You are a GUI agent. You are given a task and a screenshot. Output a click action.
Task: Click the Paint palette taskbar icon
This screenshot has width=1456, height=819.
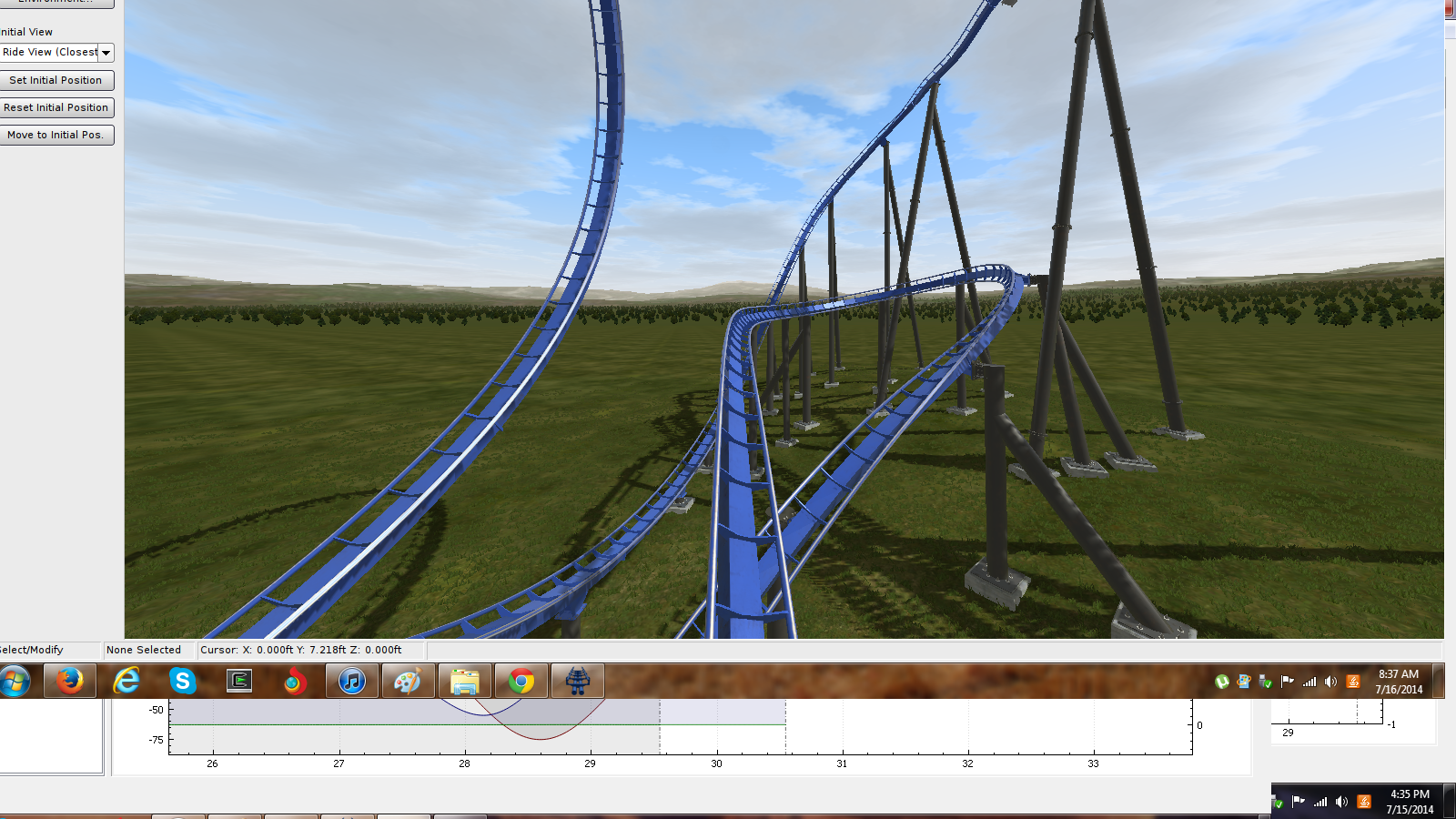coord(409,681)
